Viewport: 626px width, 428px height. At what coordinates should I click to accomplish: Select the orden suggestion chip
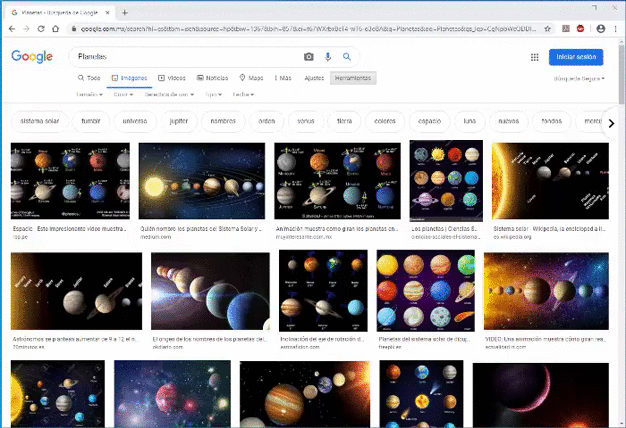(x=267, y=121)
